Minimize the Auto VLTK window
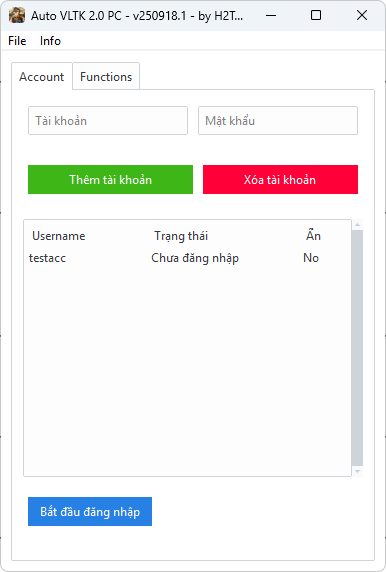This screenshot has height=572, width=386. tap(271, 15)
